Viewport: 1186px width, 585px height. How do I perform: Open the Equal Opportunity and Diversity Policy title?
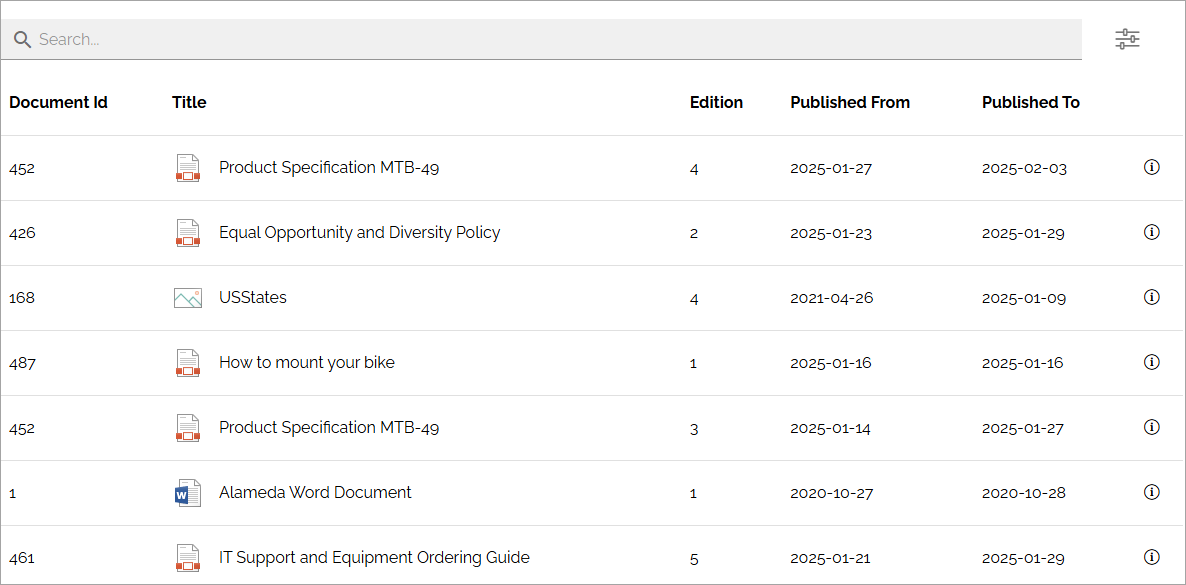click(x=359, y=232)
